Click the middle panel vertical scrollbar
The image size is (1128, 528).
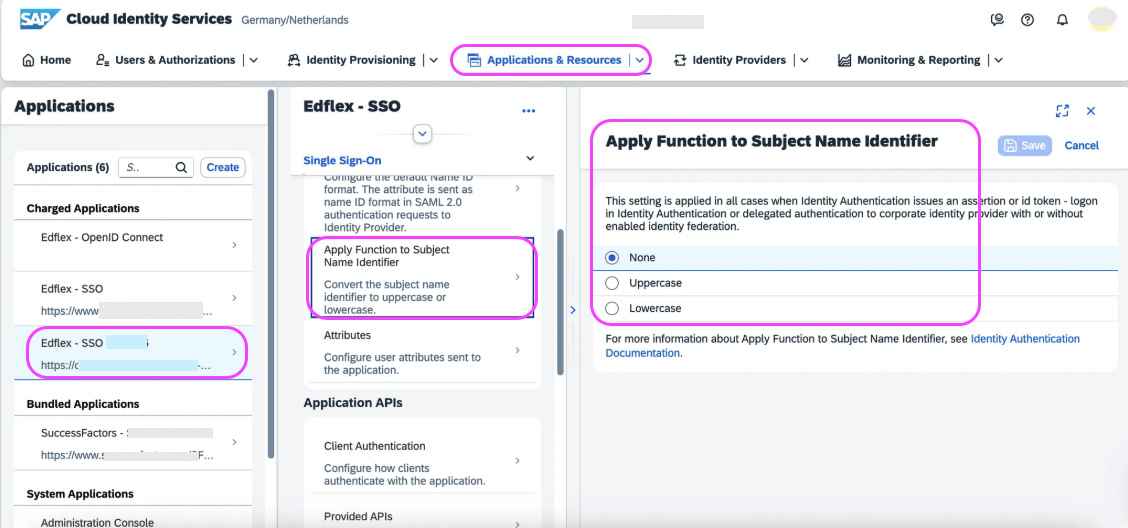pyautogui.click(x=561, y=302)
